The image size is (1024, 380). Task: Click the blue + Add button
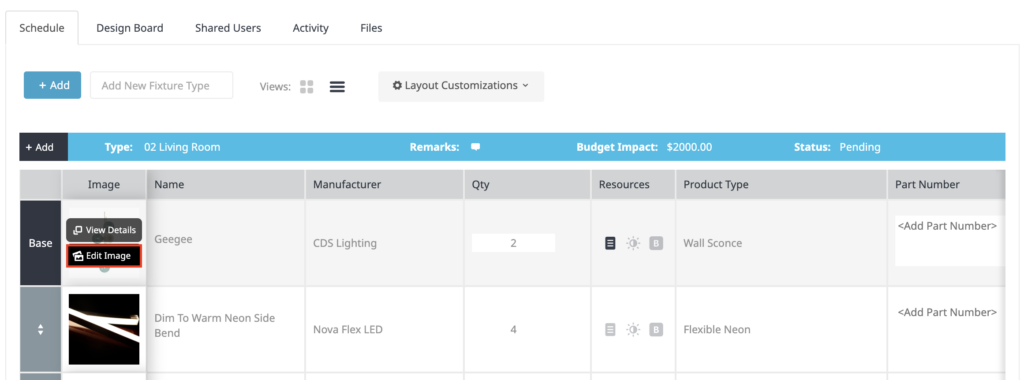[x=52, y=86]
